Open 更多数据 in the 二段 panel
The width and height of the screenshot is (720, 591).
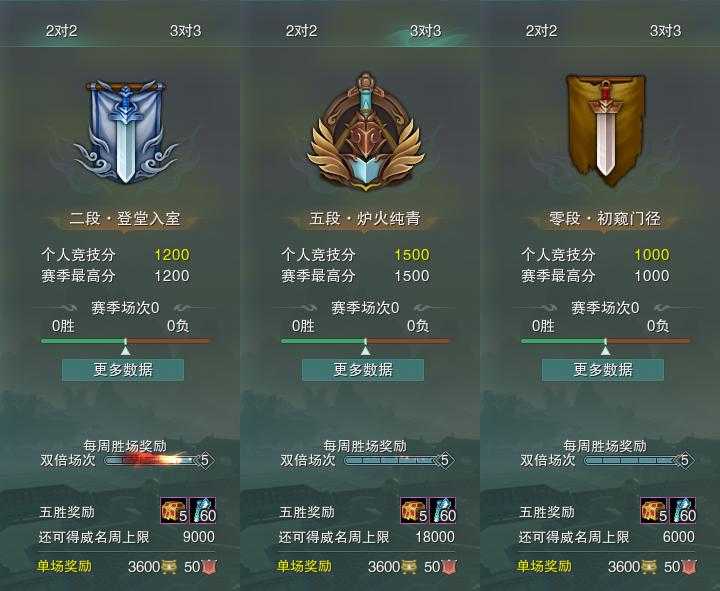click(123, 370)
